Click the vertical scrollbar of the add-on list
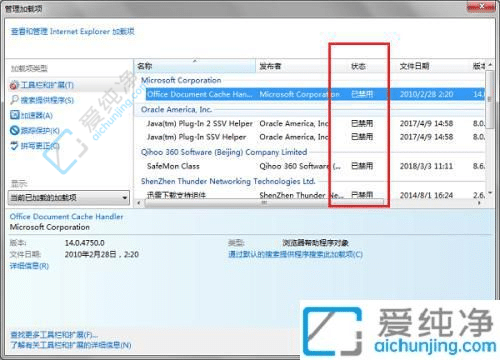500x360 pixels. tap(490, 99)
